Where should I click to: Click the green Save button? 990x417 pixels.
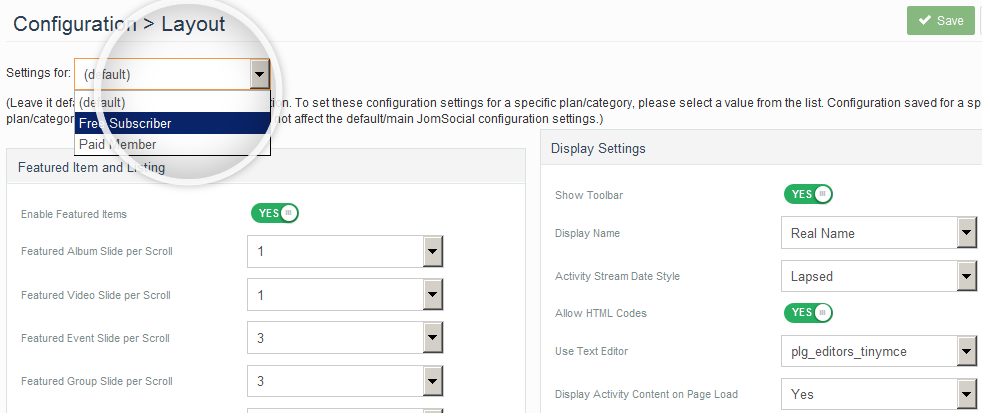940,21
